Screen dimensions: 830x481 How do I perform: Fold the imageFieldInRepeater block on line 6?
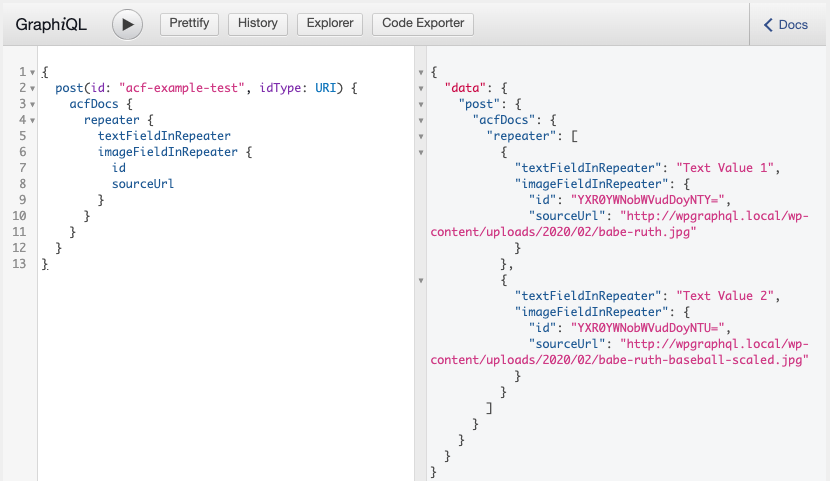pyautogui.click(x=33, y=153)
